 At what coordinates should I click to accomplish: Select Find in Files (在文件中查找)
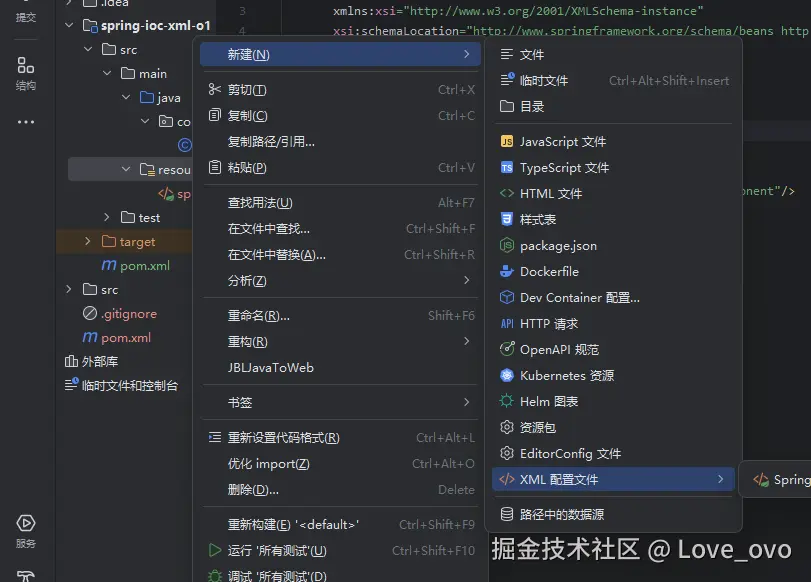coord(340,228)
